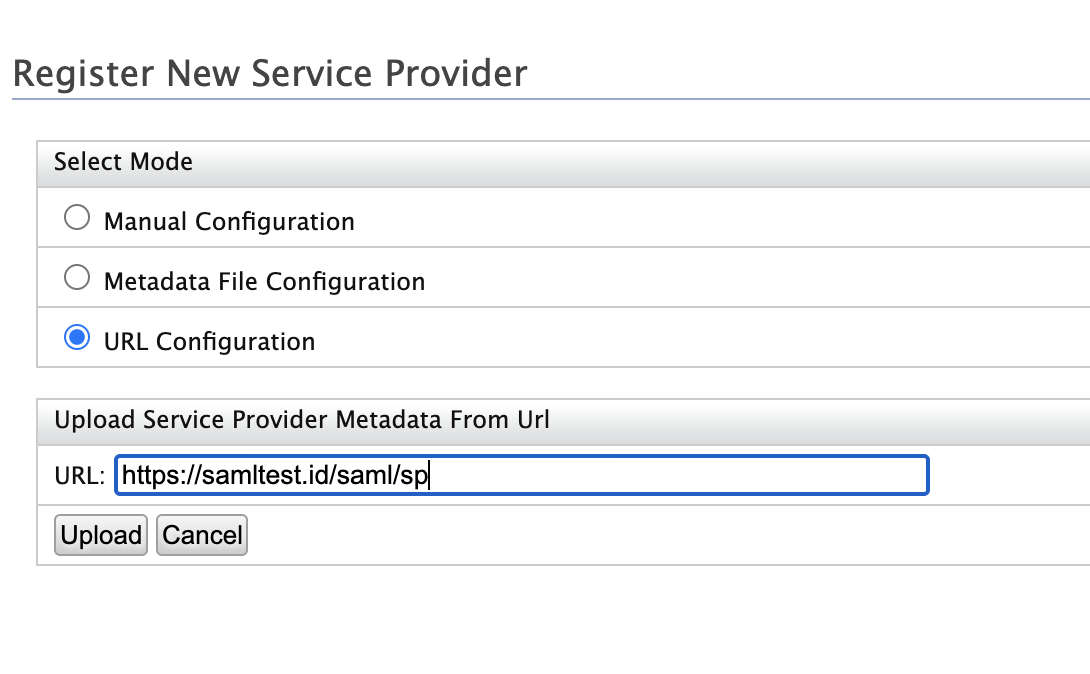
Task: Click the "URL Configuration" label text
Action: click(209, 342)
